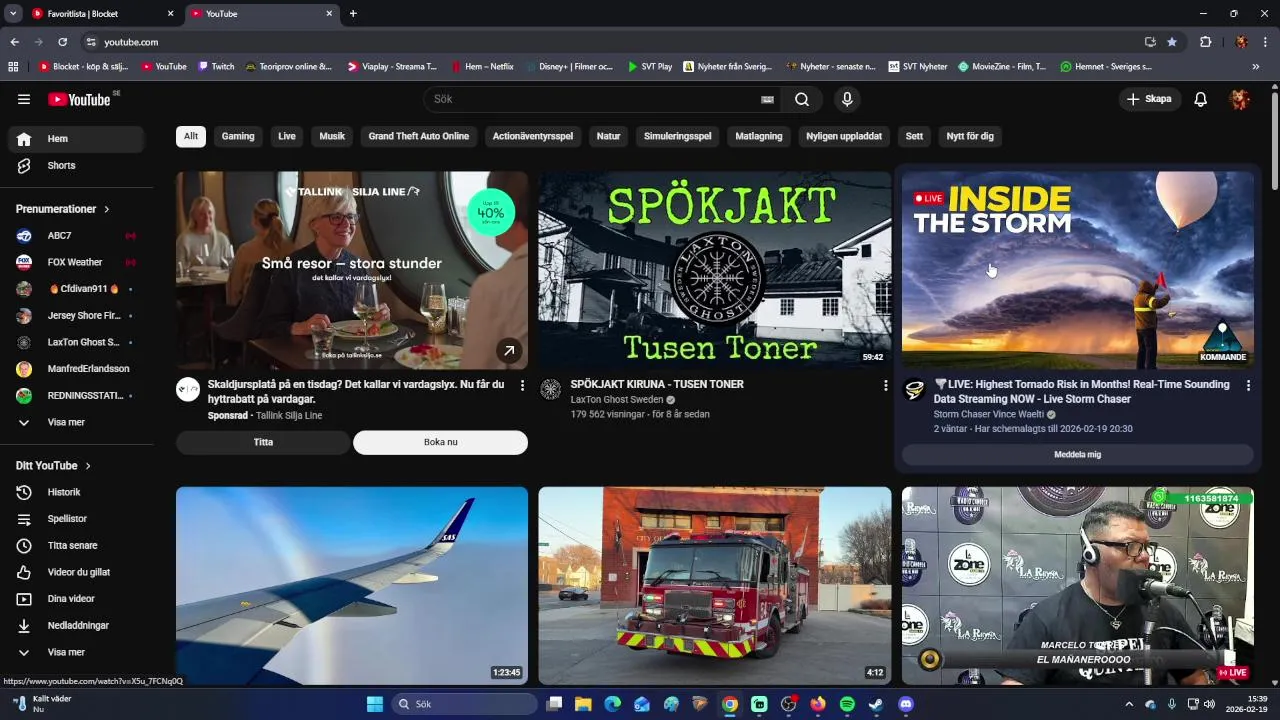
Task: Open Shorts in the sidebar
Action: click(x=76, y=165)
